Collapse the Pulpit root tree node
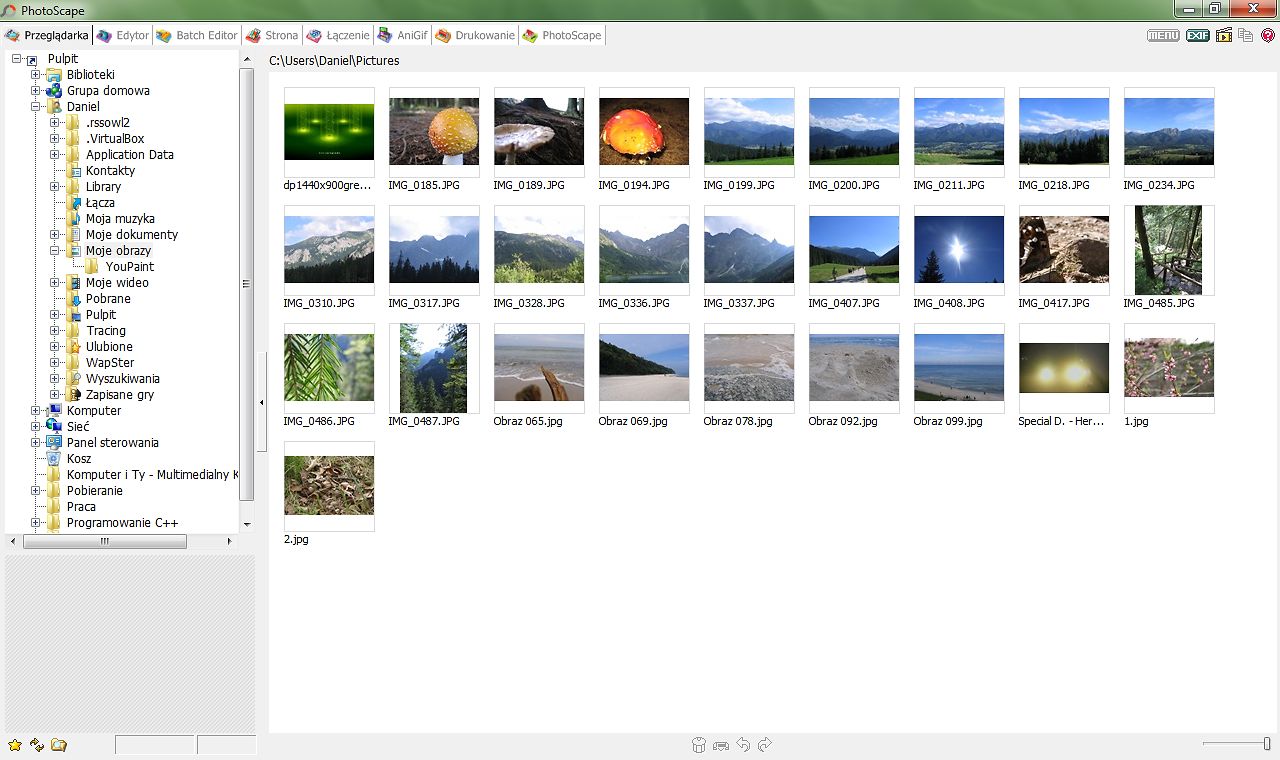1280x760 pixels. pos(17,59)
